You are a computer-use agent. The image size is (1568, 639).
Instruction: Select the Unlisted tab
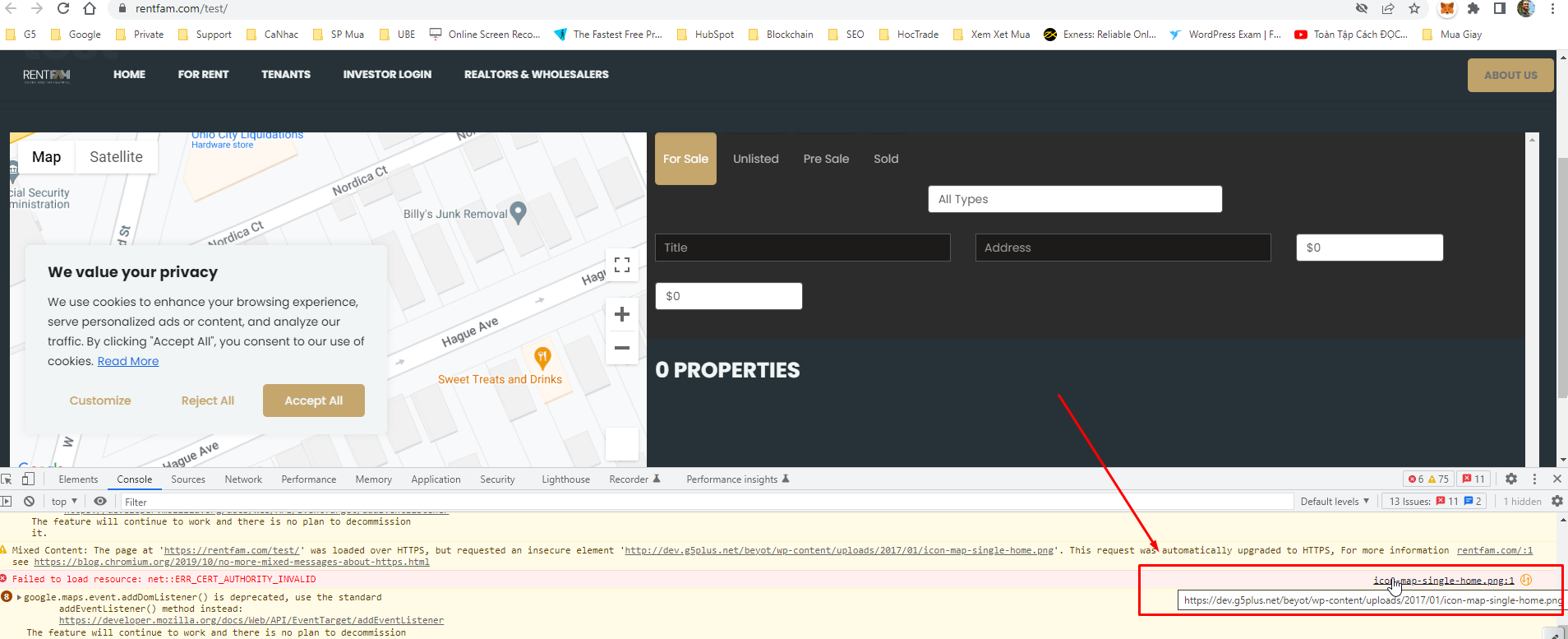(x=756, y=159)
